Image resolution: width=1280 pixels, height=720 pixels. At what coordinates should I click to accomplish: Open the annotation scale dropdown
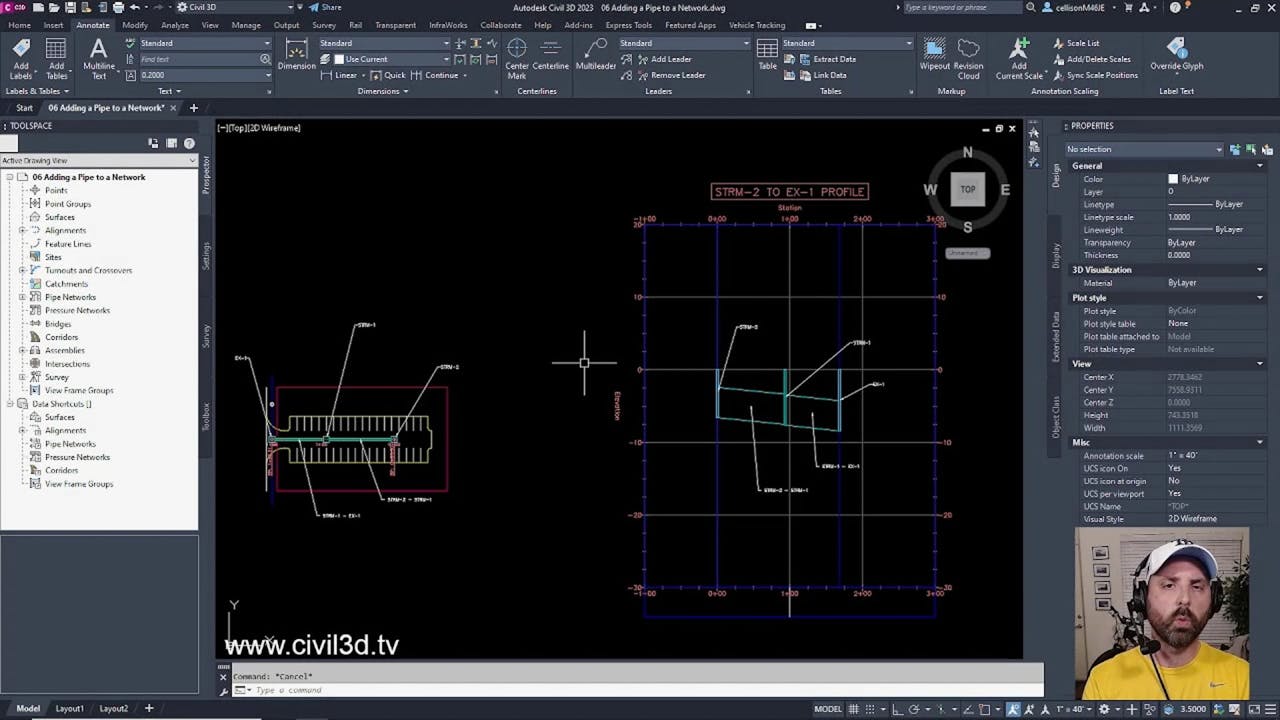tap(1089, 709)
